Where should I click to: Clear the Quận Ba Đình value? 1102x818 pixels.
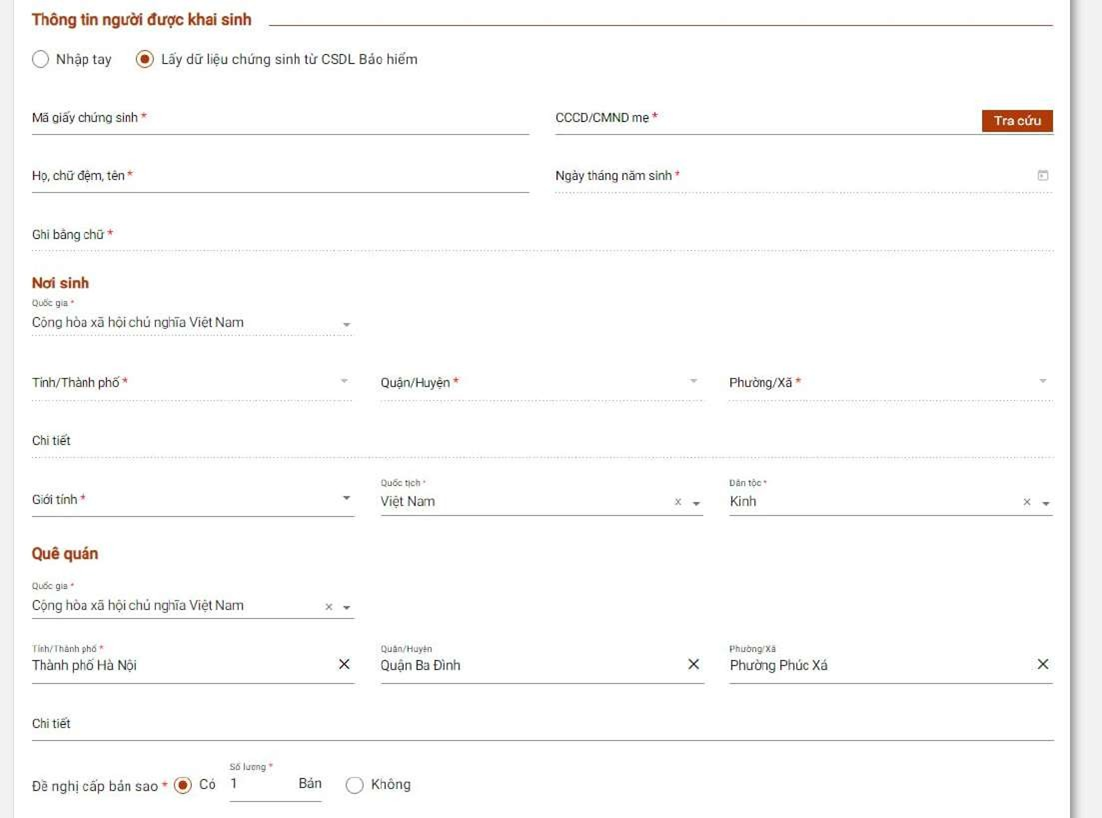click(693, 665)
